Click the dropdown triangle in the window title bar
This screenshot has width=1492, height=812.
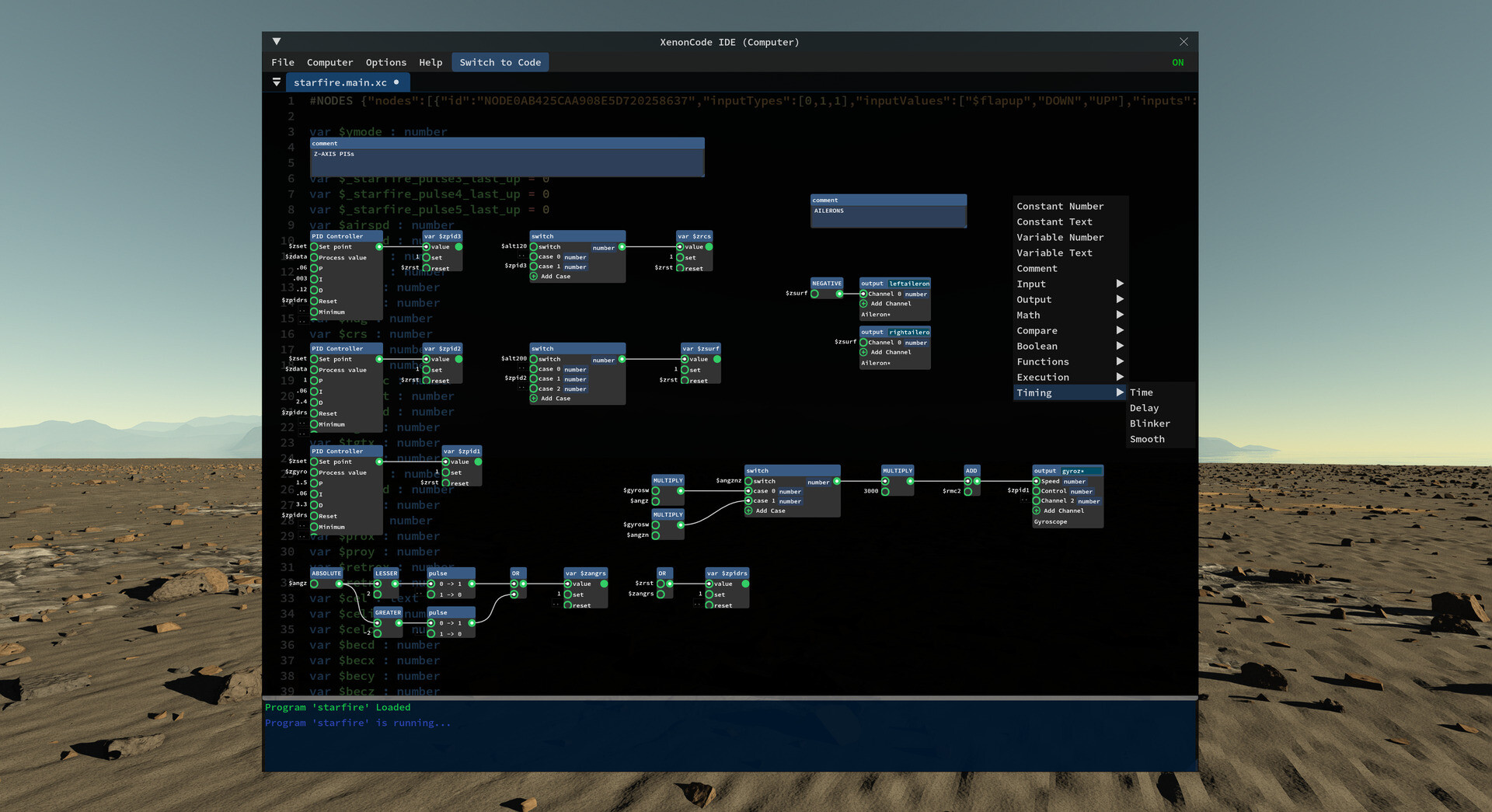tap(276, 41)
